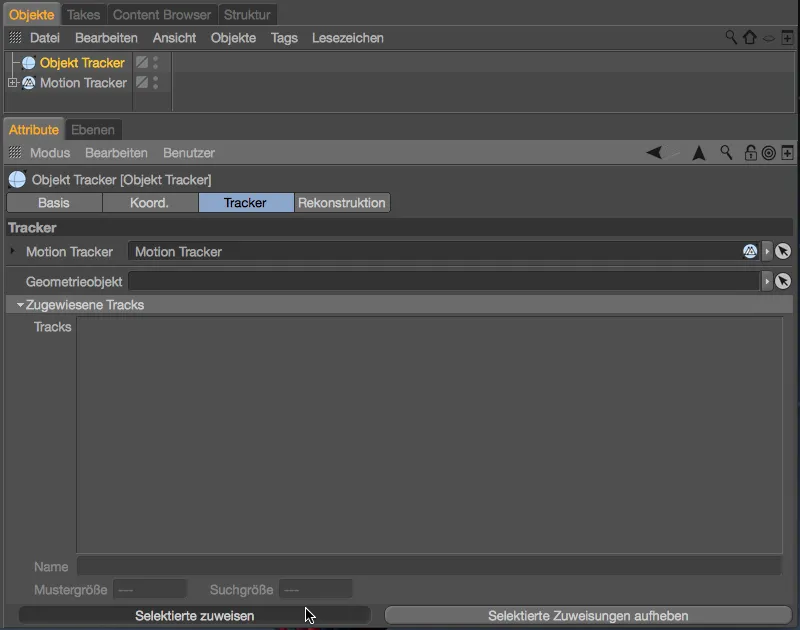This screenshot has height=630, width=800.
Task: Switch to the Attribute tab
Action: [x=34, y=130]
